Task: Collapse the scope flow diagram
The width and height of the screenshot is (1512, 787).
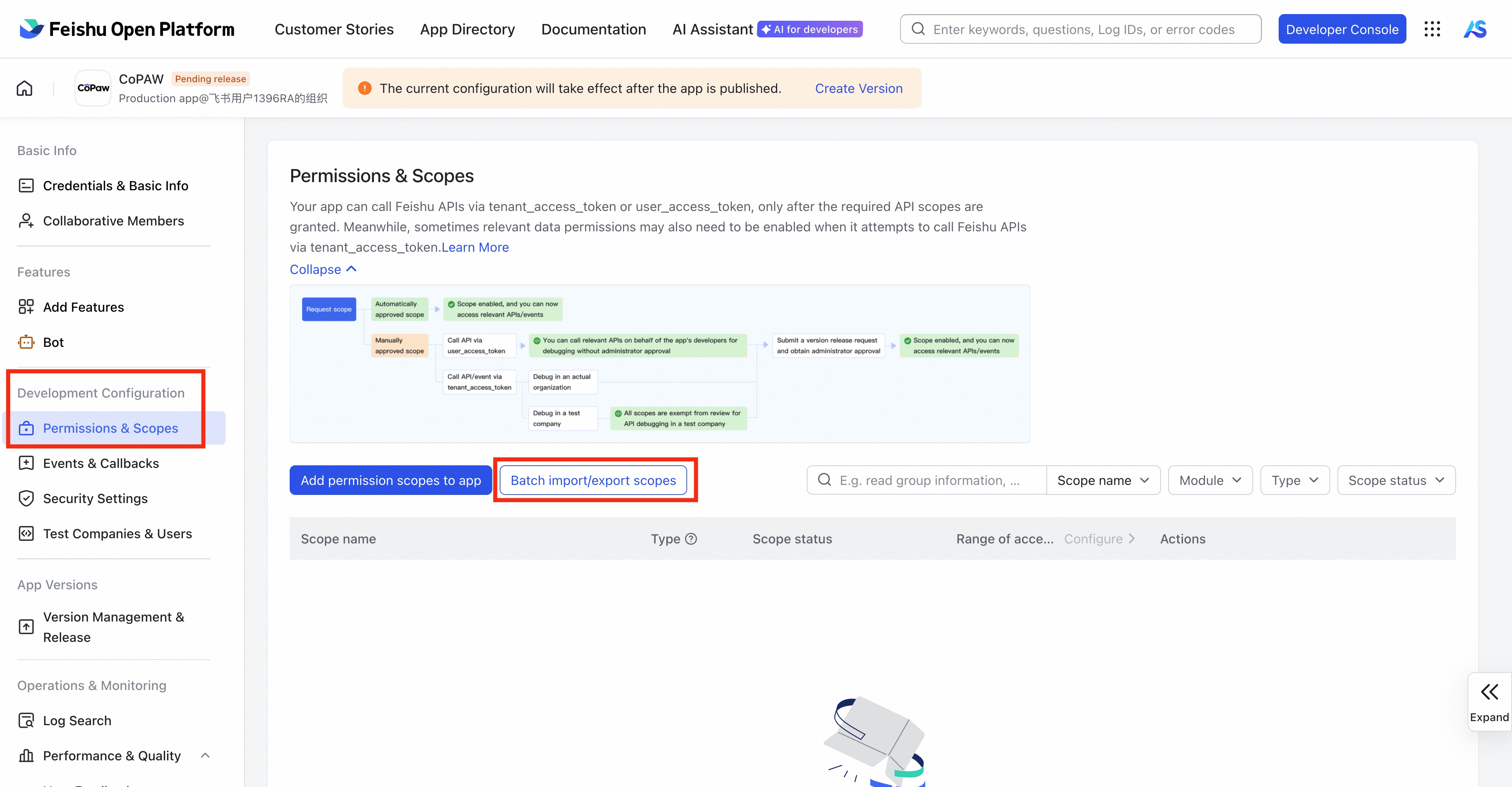Action: 323,269
